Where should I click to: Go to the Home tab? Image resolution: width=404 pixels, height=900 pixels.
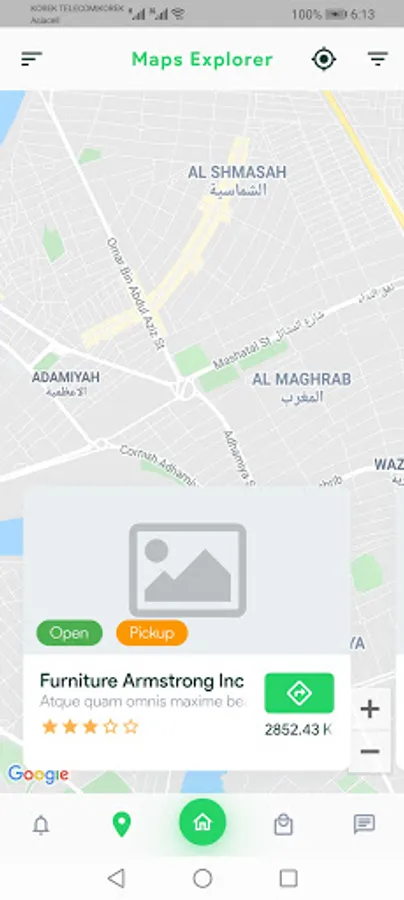(202, 822)
